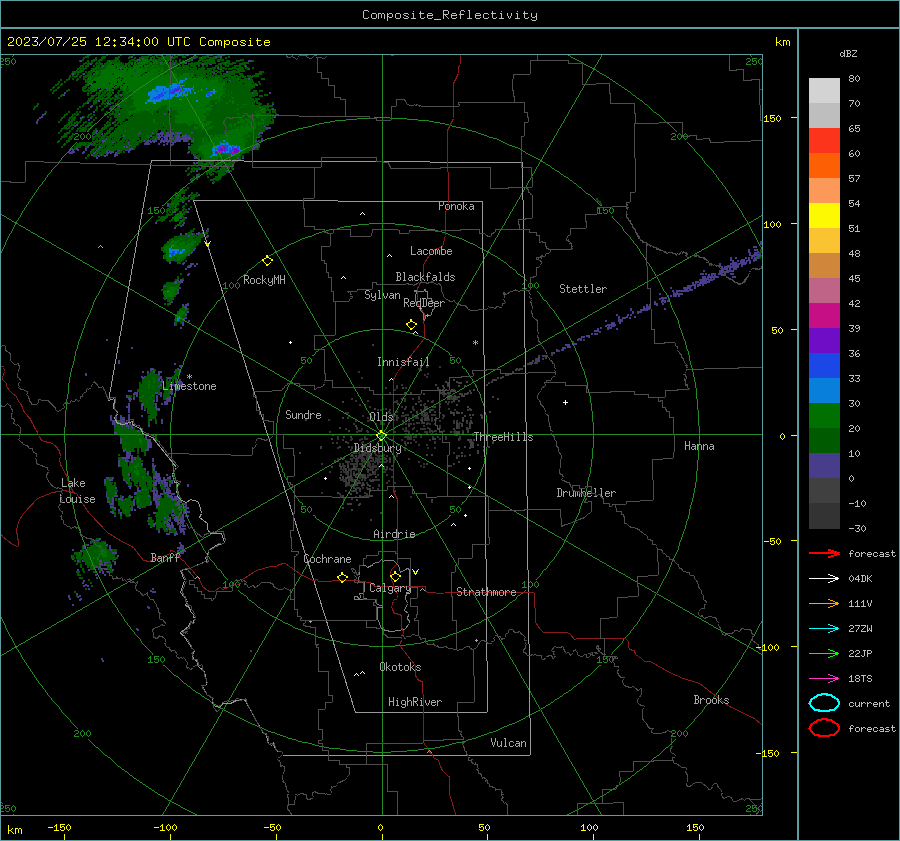Select the light gray 80-70 dBZ band

coord(824,91)
